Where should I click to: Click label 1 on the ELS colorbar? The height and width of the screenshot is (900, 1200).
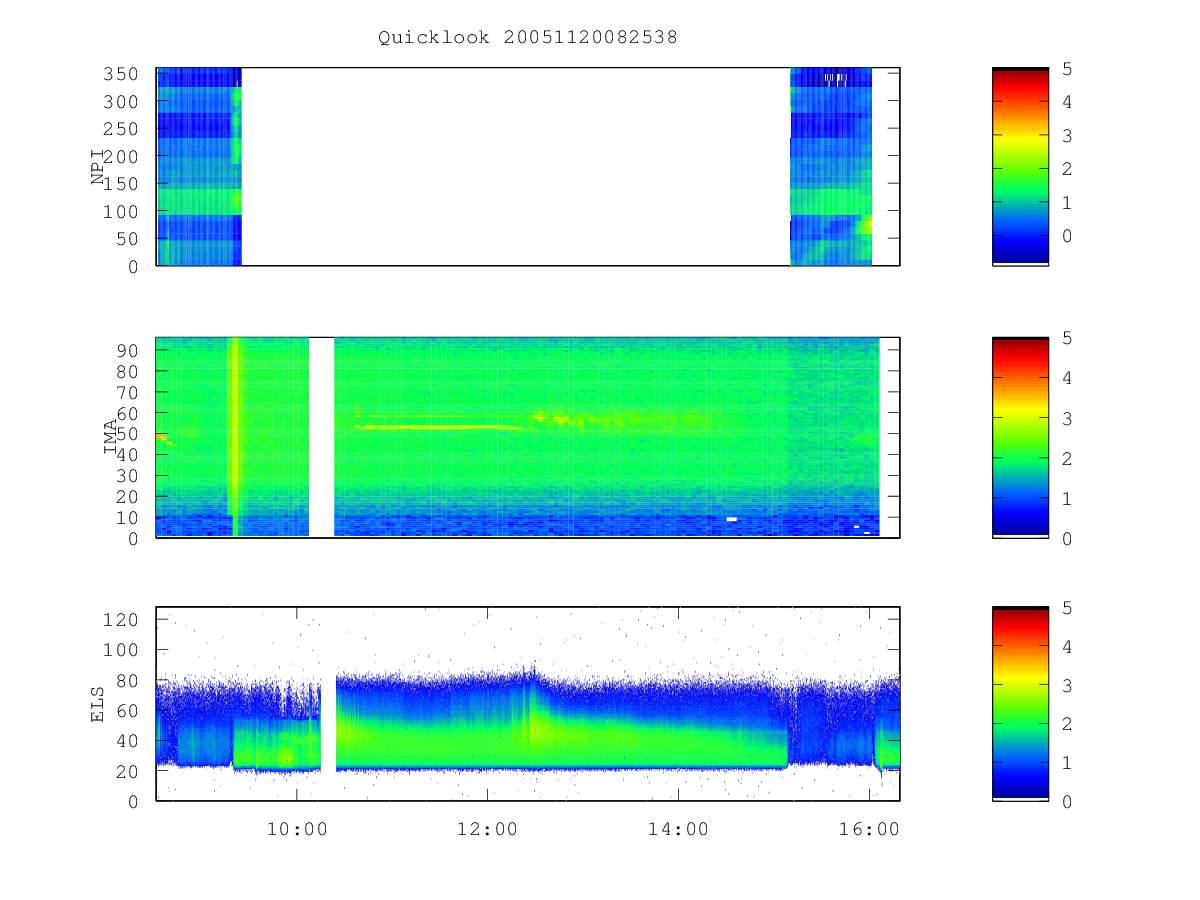coord(1067,763)
